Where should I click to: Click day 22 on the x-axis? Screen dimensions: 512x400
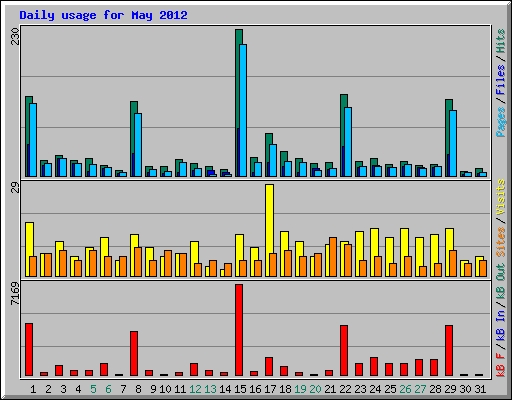click(345, 389)
